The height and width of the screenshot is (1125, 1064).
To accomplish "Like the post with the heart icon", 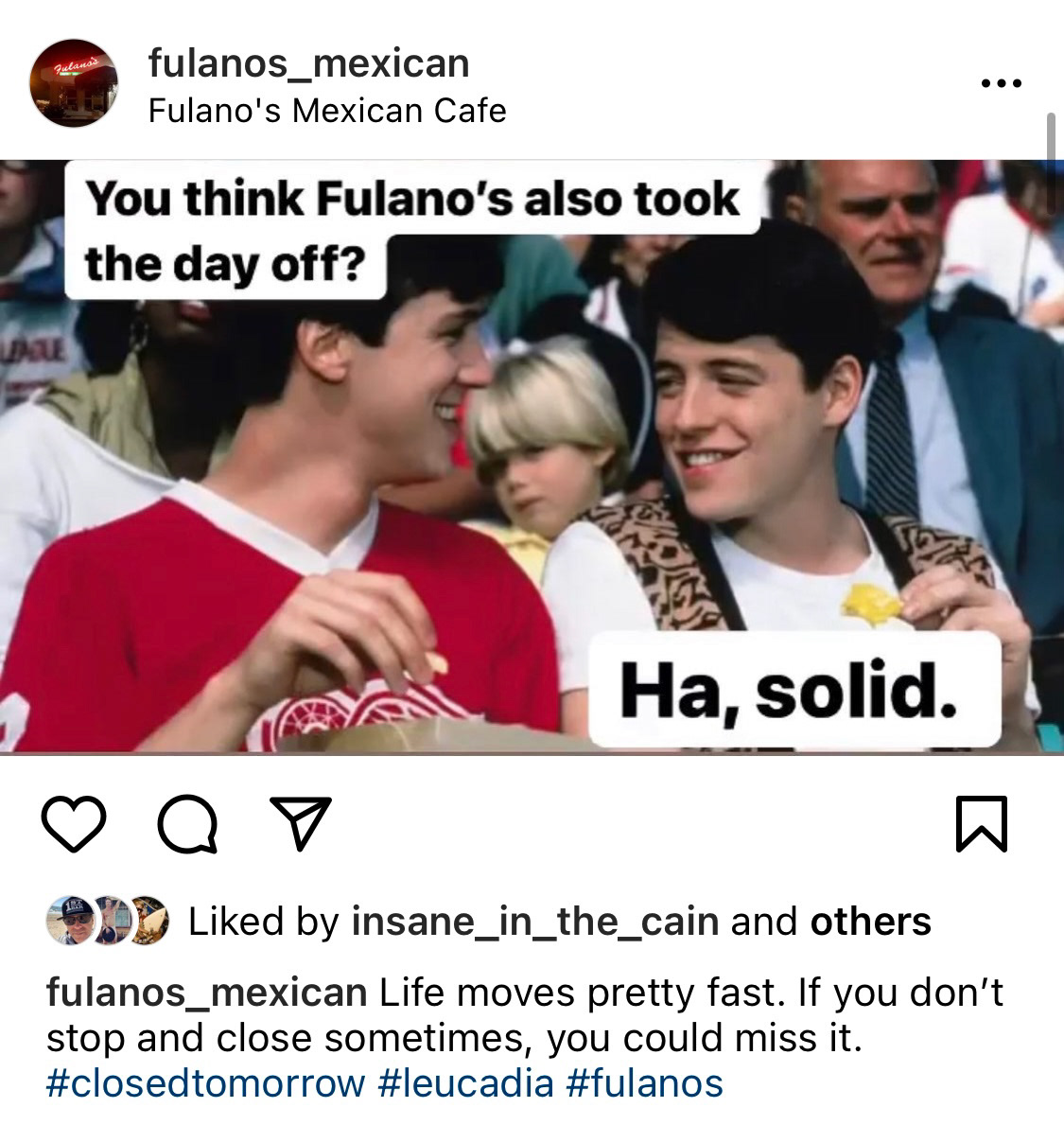I will (74, 824).
